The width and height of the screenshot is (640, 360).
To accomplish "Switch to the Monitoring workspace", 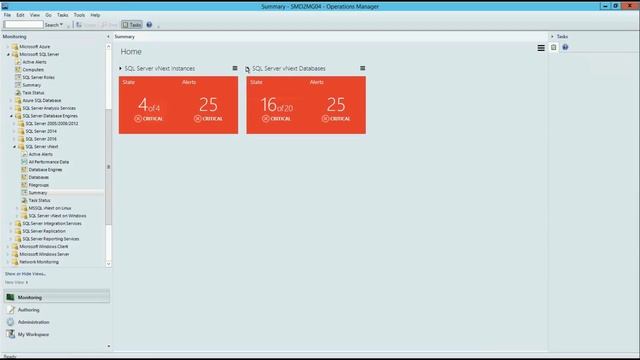I will click(57, 297).
